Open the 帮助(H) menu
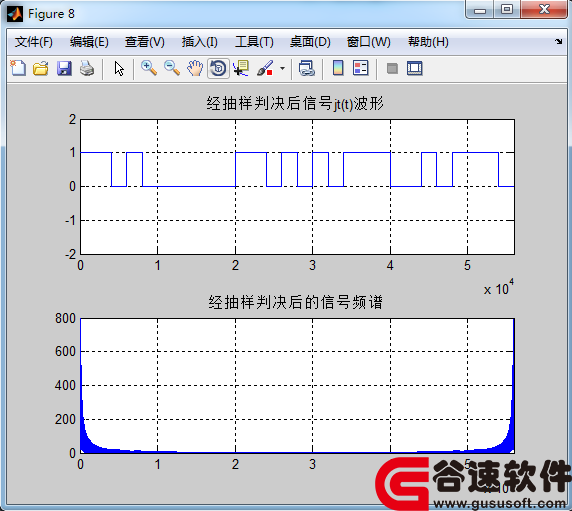 click(x=428, y=42)
